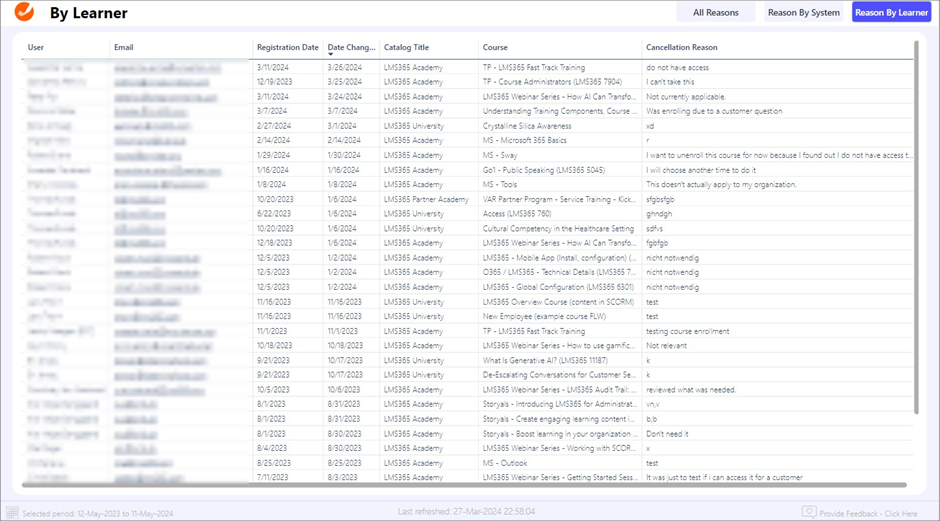
Task: Select the Reason By Learner button
Action: 891,13
